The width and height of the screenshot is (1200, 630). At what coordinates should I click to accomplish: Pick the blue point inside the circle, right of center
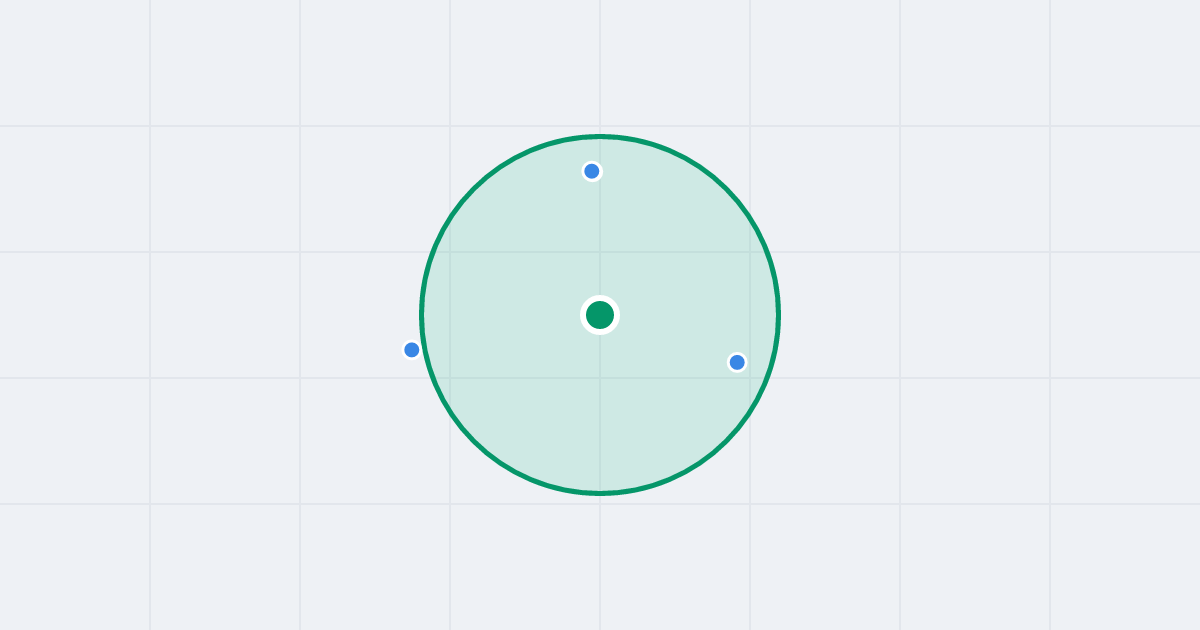click(x=737, y=362)
